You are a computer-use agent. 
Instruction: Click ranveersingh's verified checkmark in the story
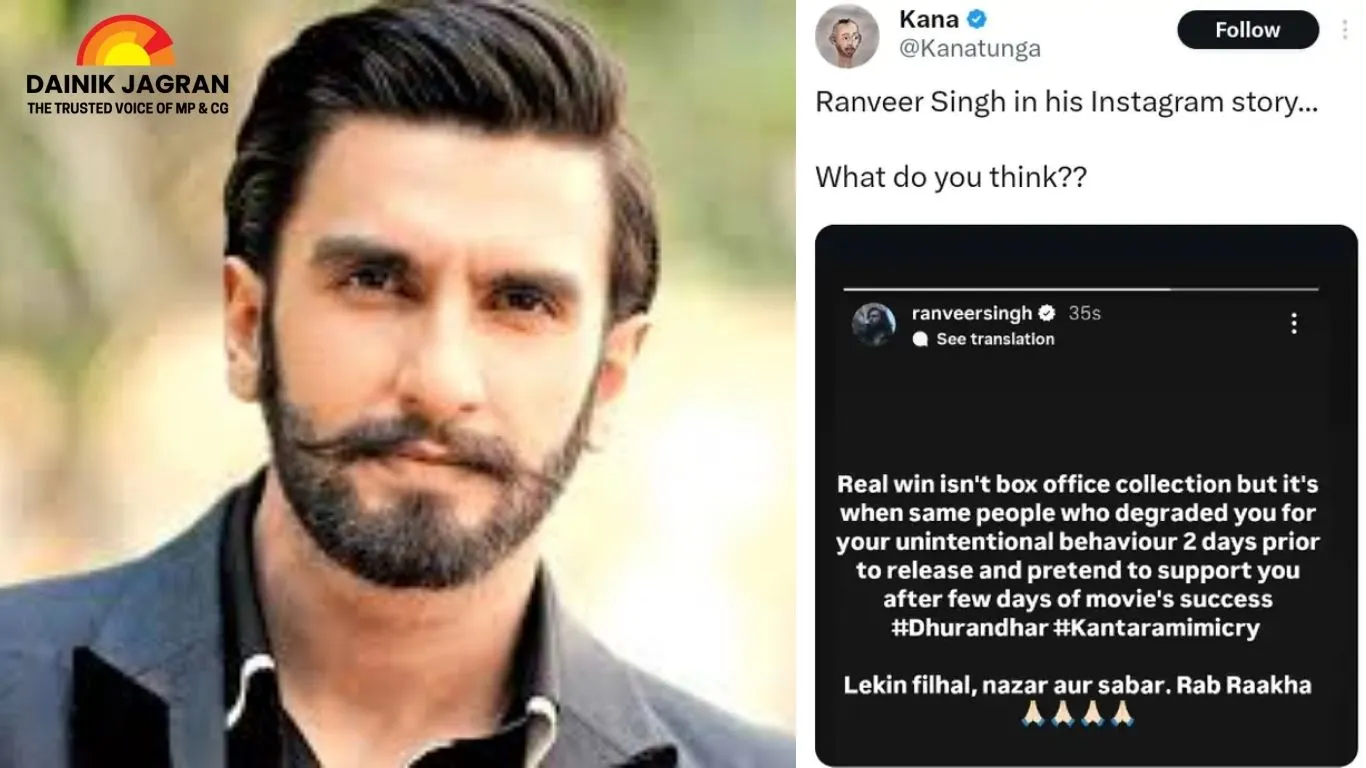[1046, 313]
